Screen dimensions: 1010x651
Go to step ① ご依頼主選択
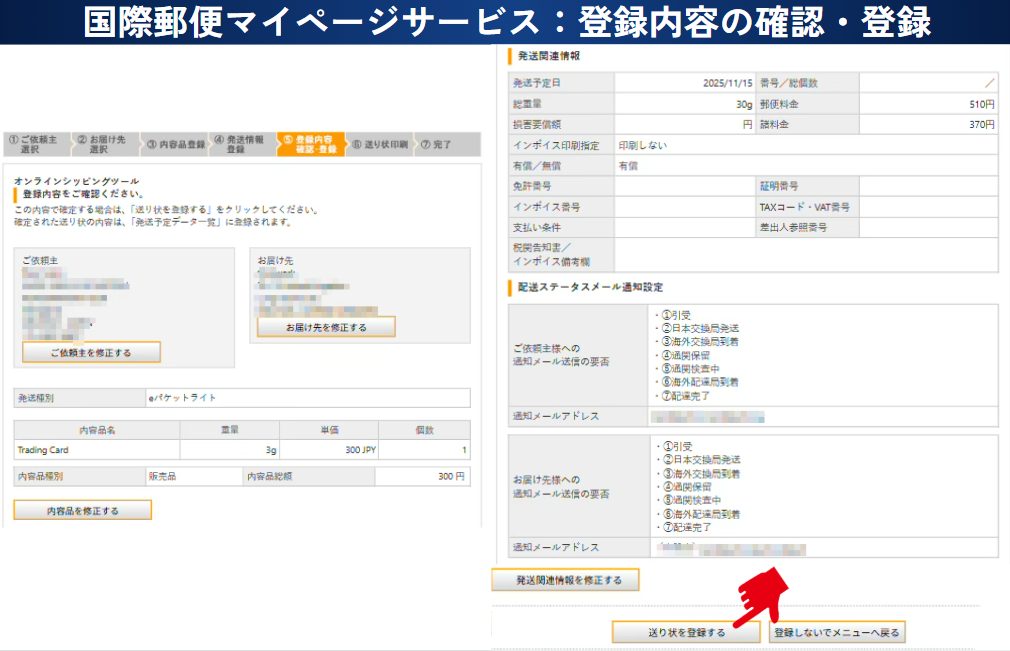click(x=35, y=144)
